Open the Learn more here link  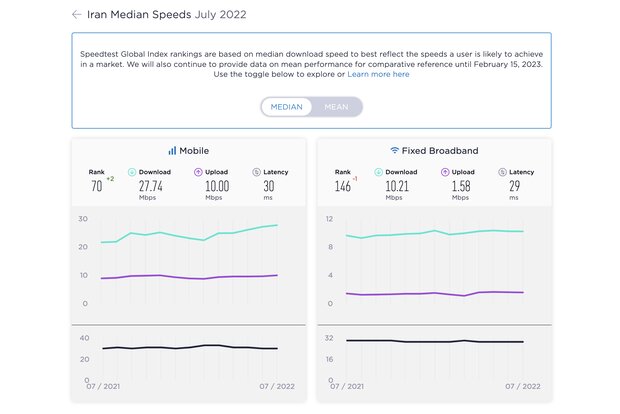click(x=378, y=74)
